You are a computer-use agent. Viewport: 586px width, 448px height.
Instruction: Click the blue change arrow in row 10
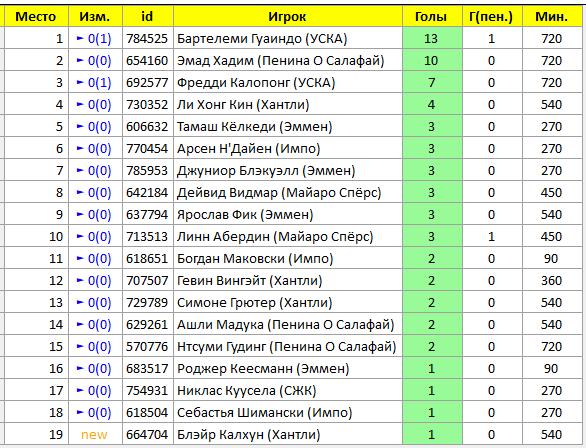[80, 237]
